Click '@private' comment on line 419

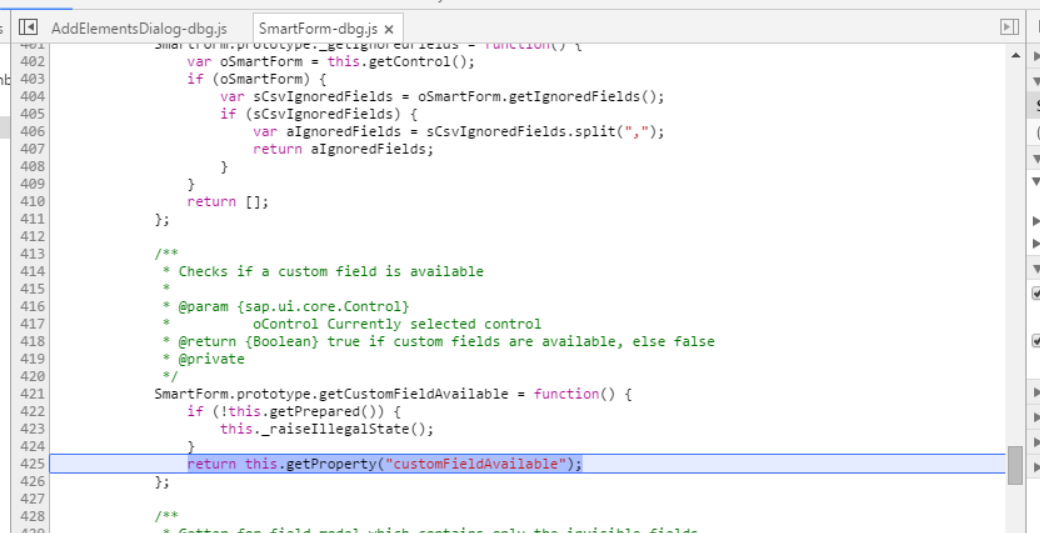[x=212, y=359]
